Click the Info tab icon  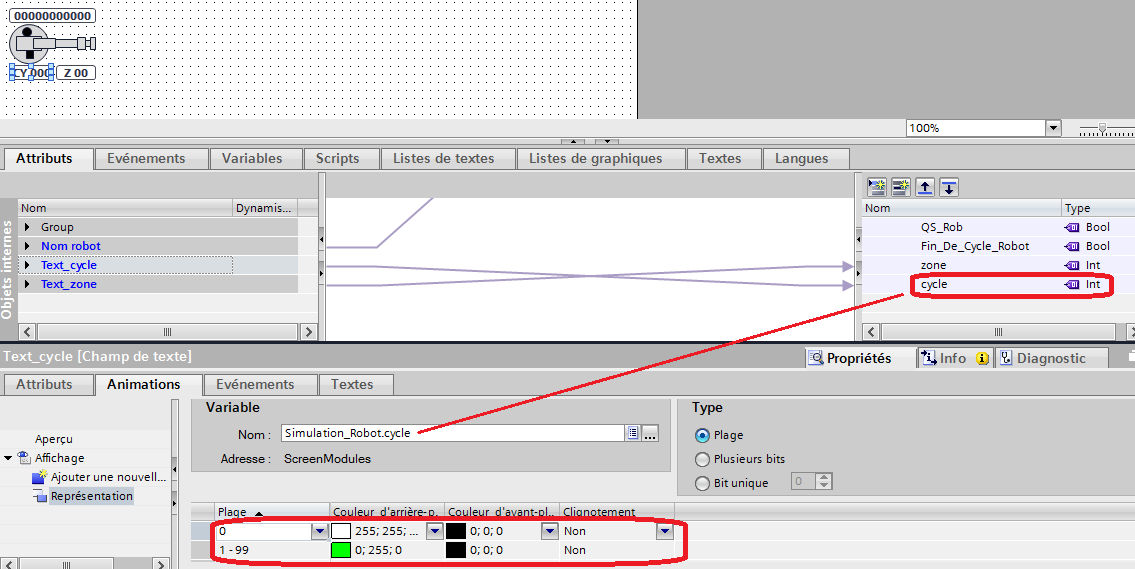pos(929,358)
